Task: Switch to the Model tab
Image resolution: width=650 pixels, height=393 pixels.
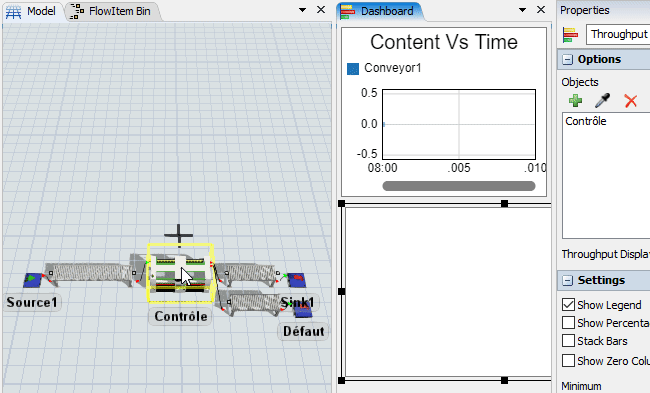Action: (x=32, y=11)
